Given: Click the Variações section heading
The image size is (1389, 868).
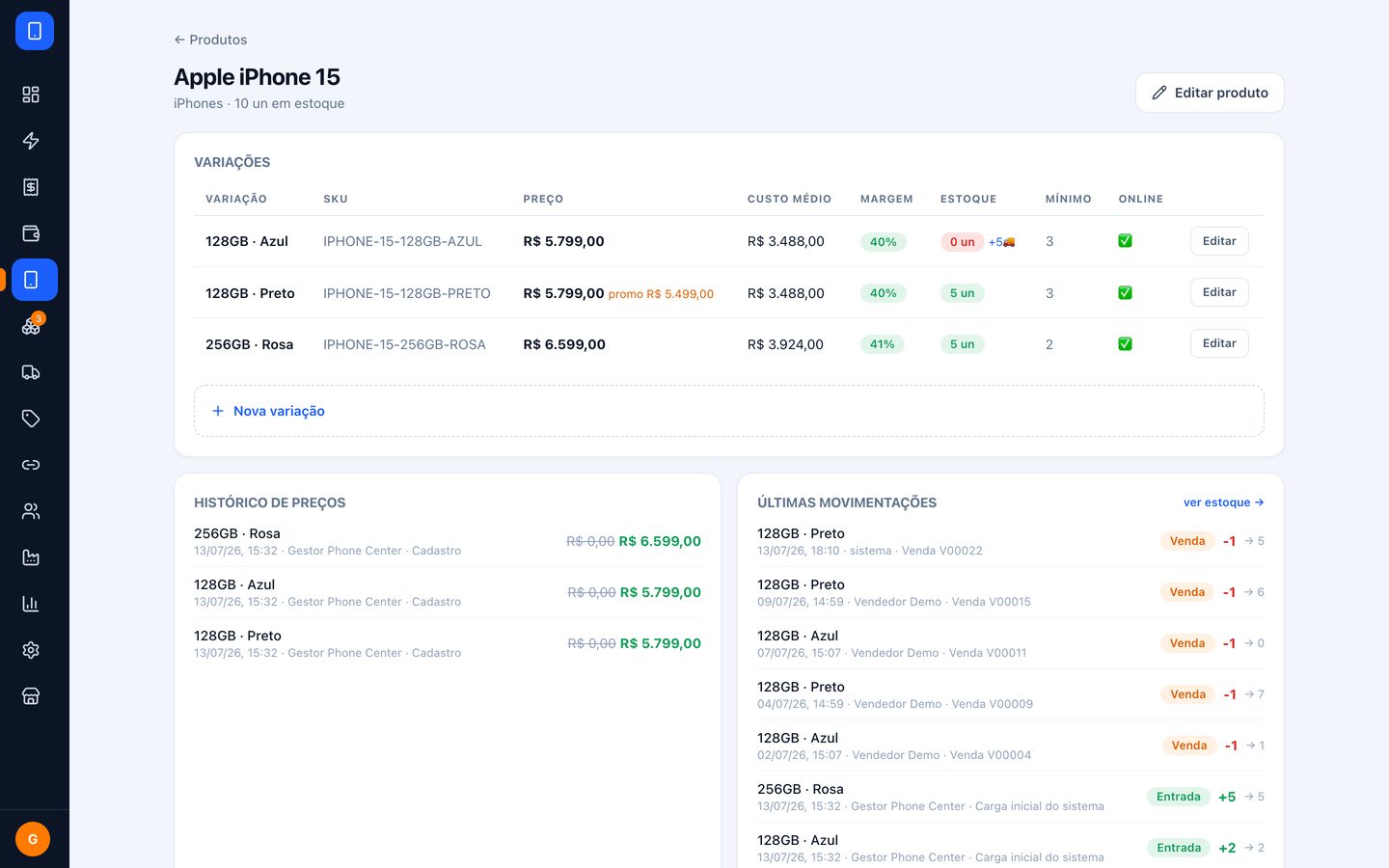Looking at the screenshot, I should tap(231, 162).
